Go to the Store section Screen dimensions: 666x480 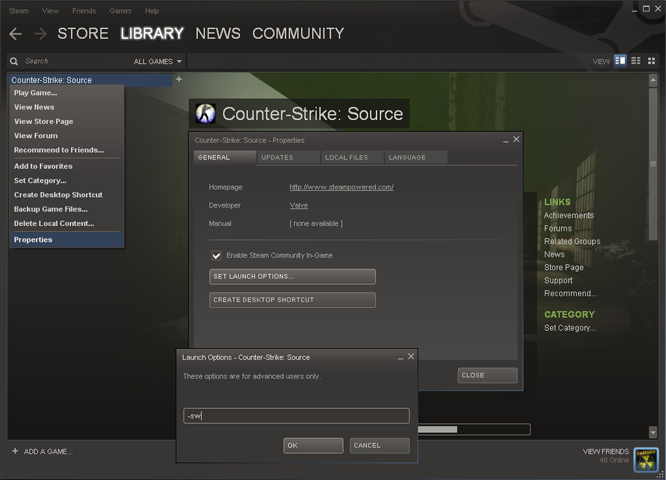[83, 34]
